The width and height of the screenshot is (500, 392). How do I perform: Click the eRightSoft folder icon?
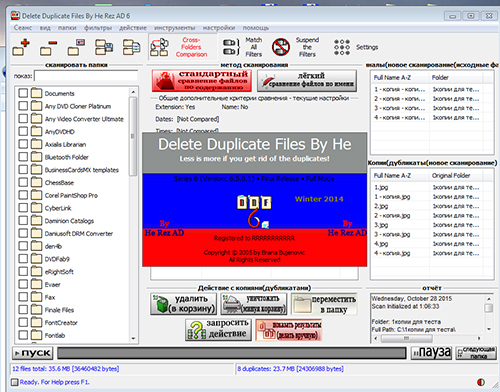click(36, 271)
